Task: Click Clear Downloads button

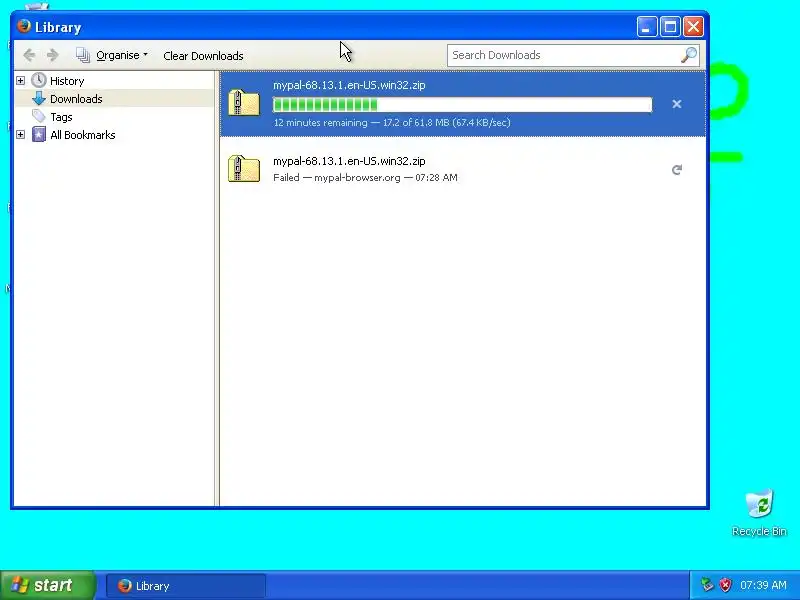Action: tap(203, 56)
